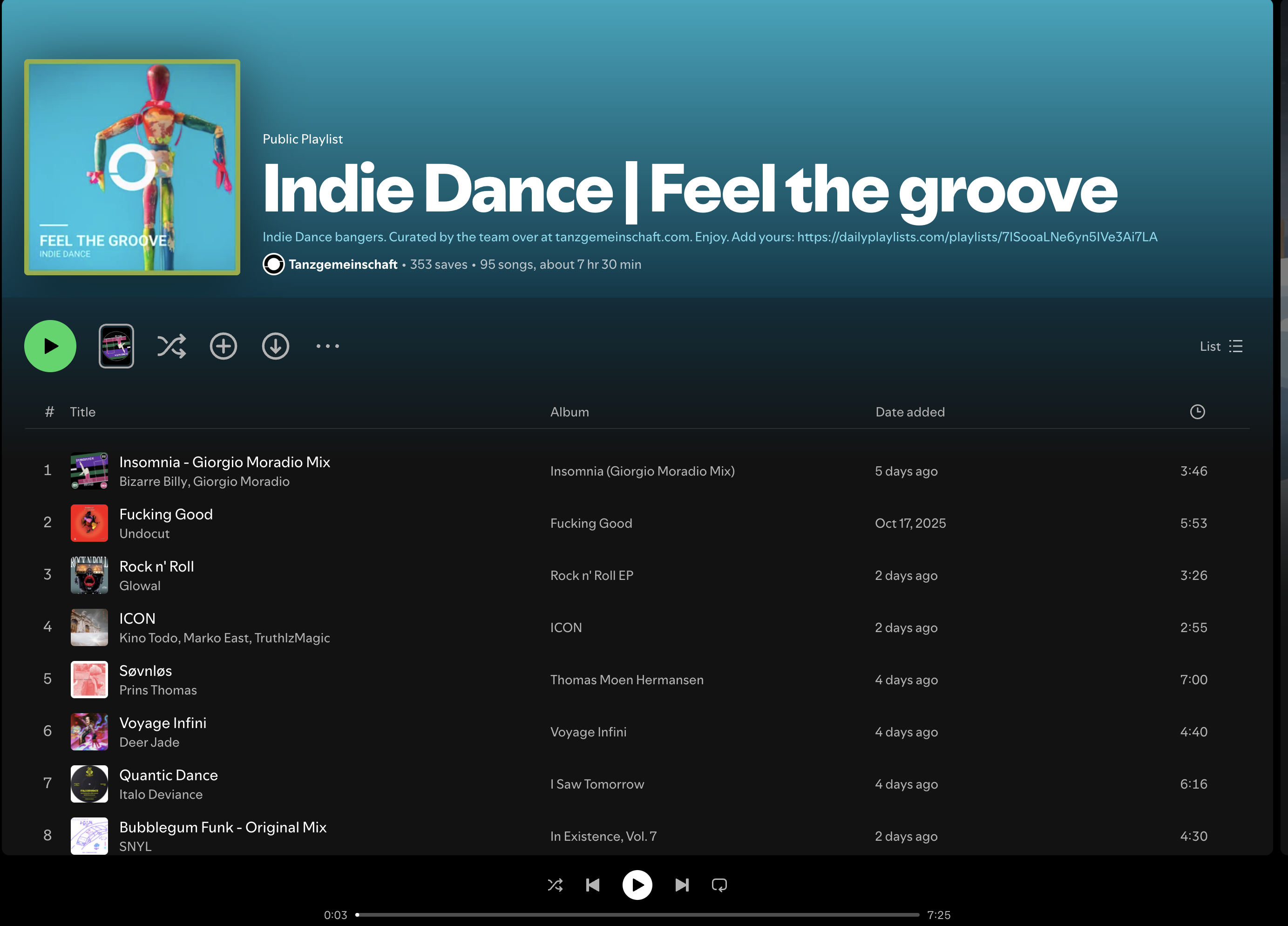Select the Fucking Good track title
This screenshot has width=1288, height=926.
pos(166,514)
